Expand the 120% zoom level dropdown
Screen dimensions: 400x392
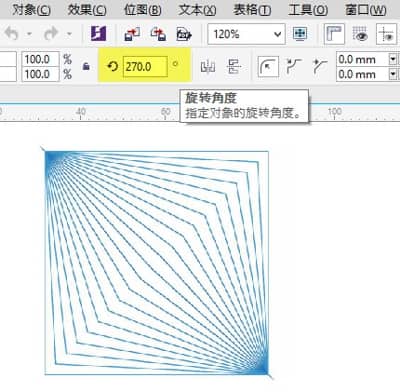click(277, 34)
